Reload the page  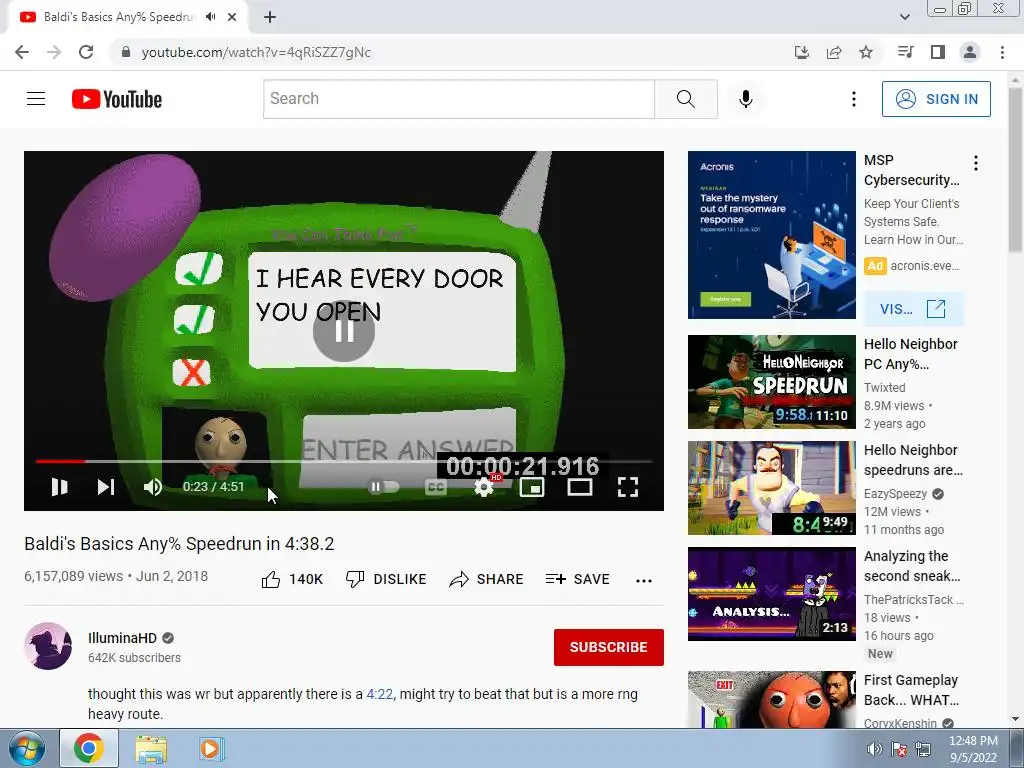click(x=86, y=52)
